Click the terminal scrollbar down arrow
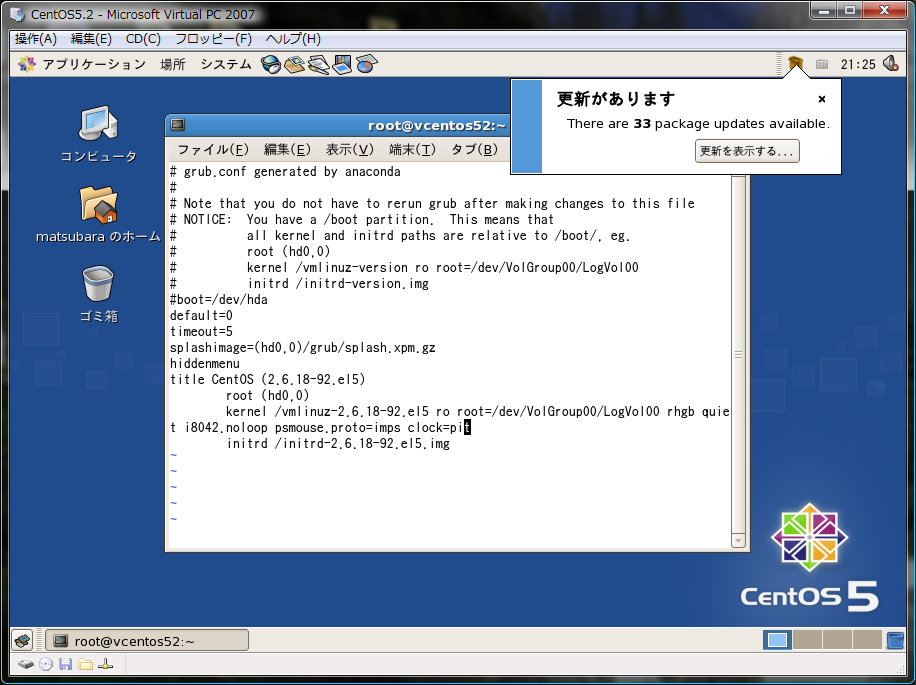 point(738,541)
